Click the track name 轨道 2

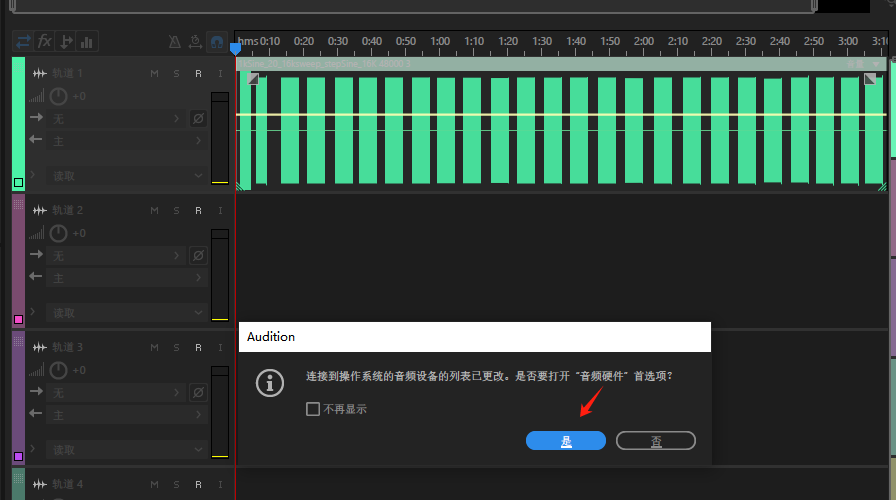point(67,211)
